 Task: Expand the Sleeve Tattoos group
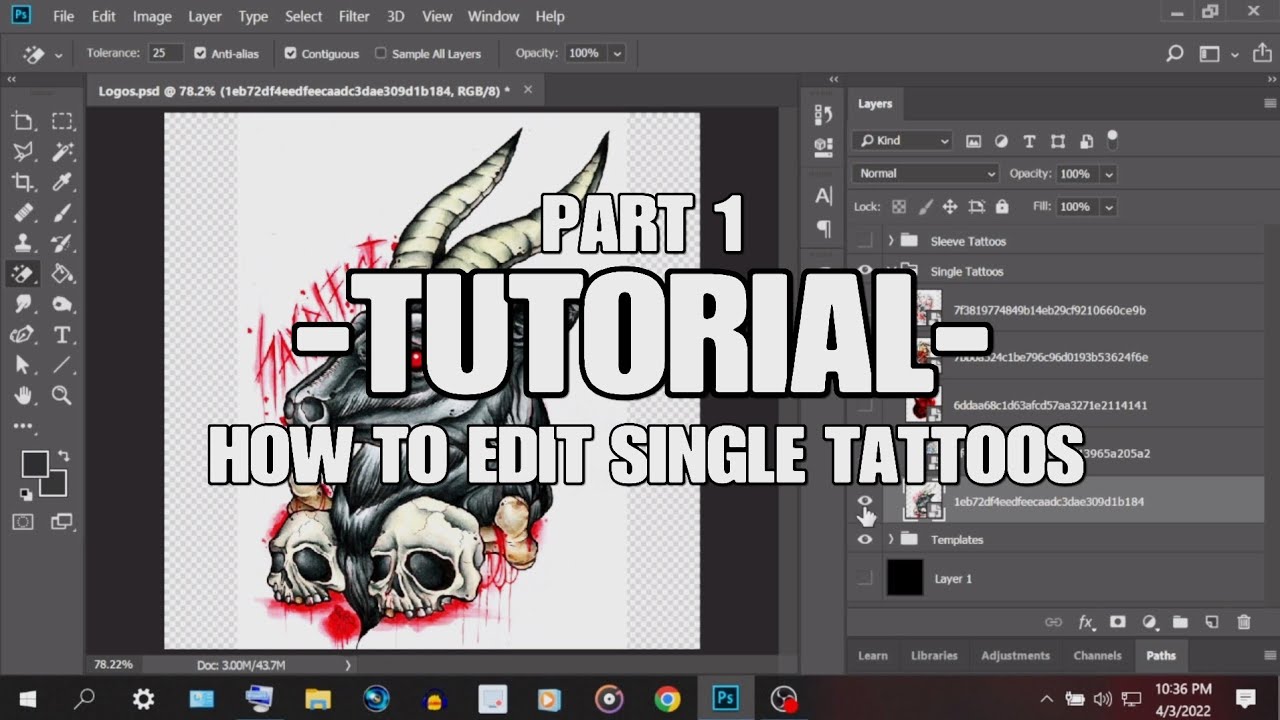(891, 241)
